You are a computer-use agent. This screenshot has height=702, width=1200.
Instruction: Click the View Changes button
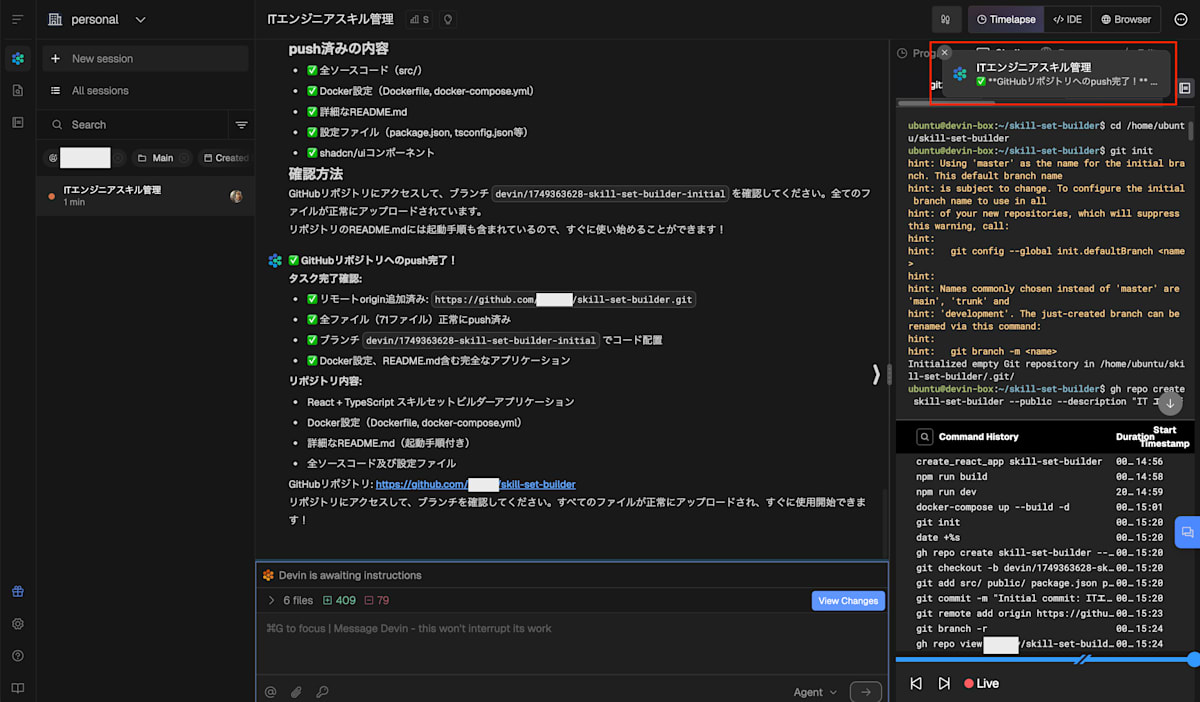(848, 601)
